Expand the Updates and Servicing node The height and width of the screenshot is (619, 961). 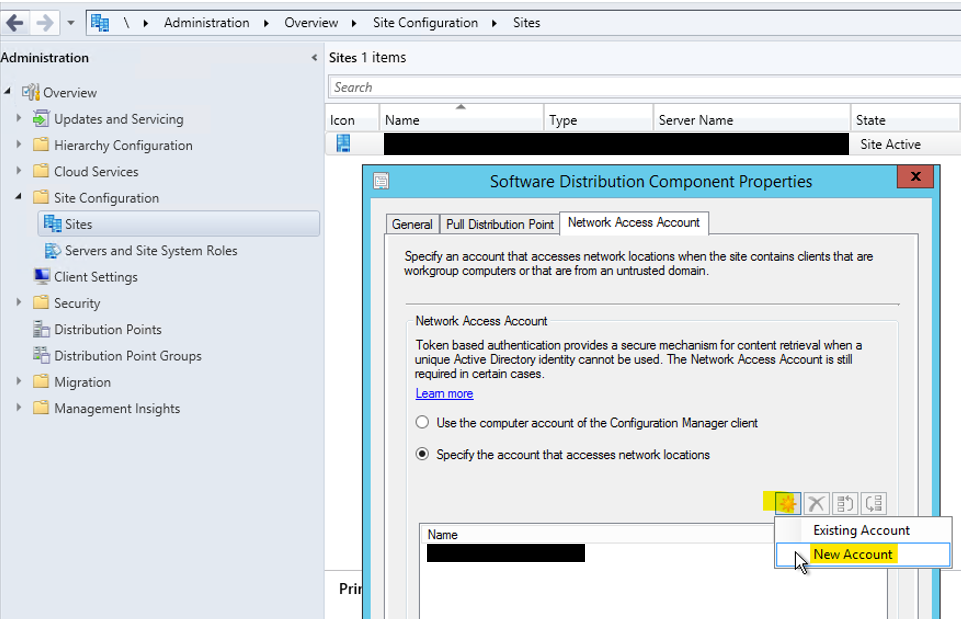point(18,118)
